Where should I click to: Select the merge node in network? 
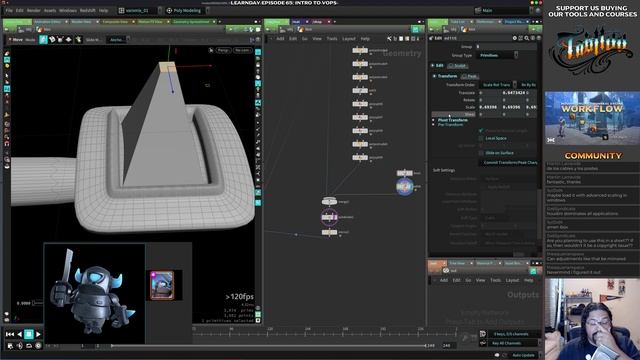point(329,202)
